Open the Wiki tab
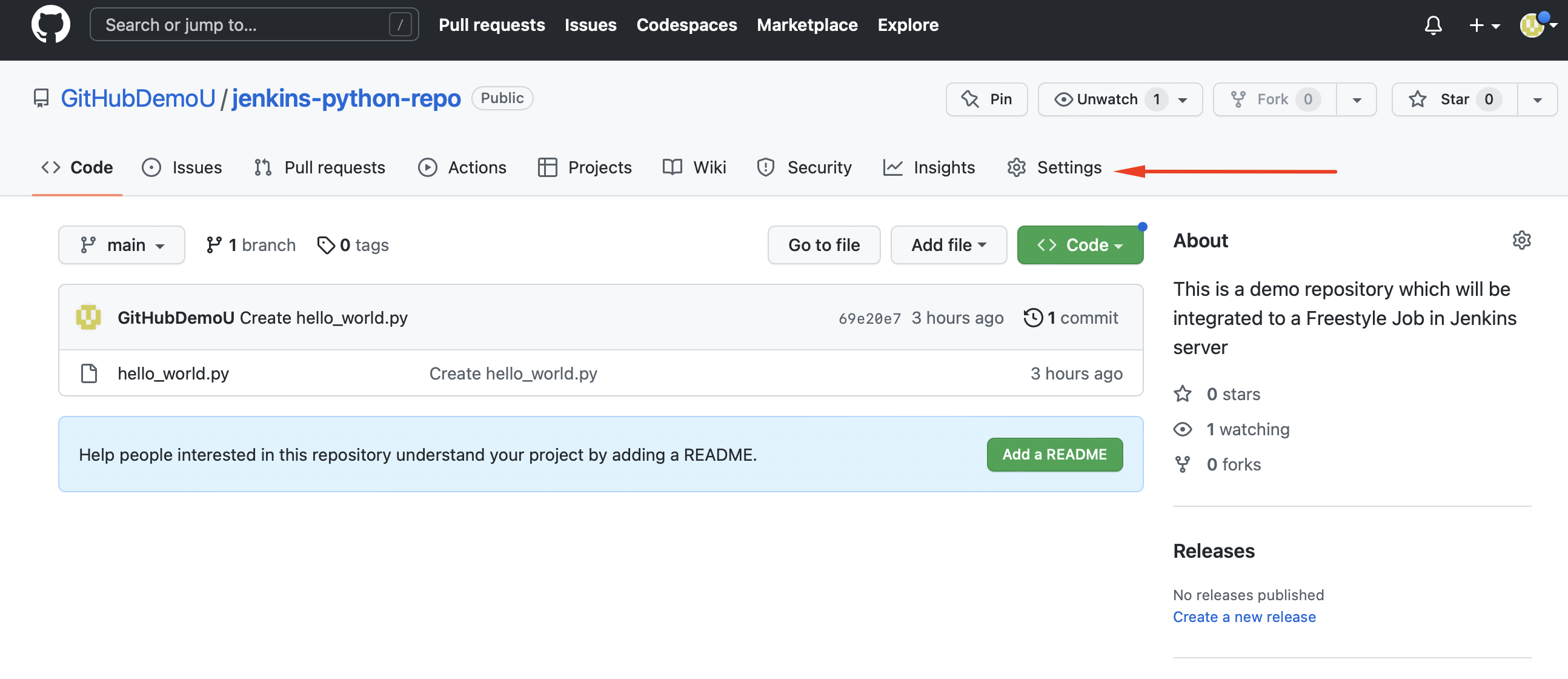This screenshot has height=679, width=1568. [x=694, y=167]
